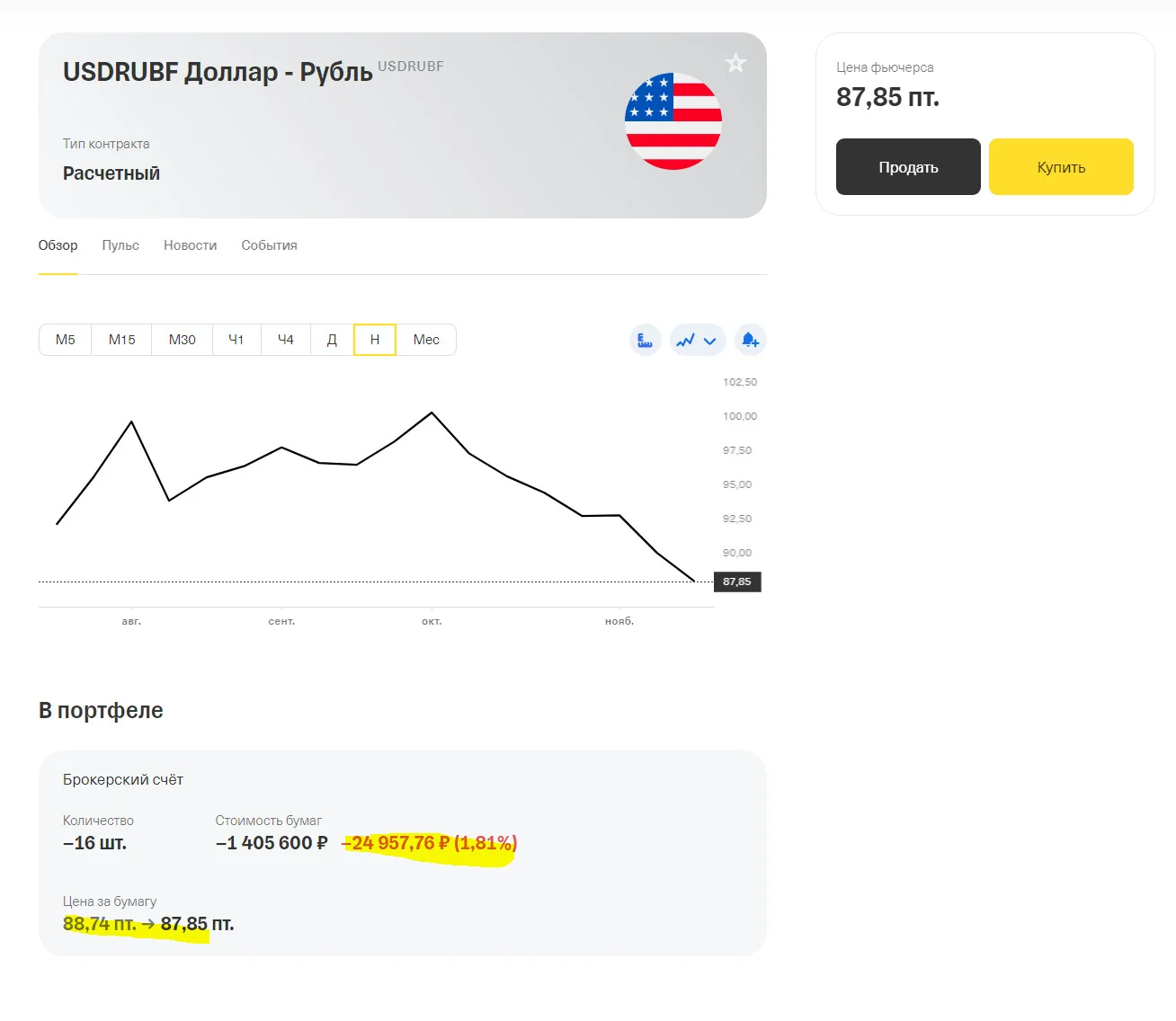Screen dimensions: 1176x1021
Task: Switch chart to daily Д interval
Action: click(x=332, y=340)
